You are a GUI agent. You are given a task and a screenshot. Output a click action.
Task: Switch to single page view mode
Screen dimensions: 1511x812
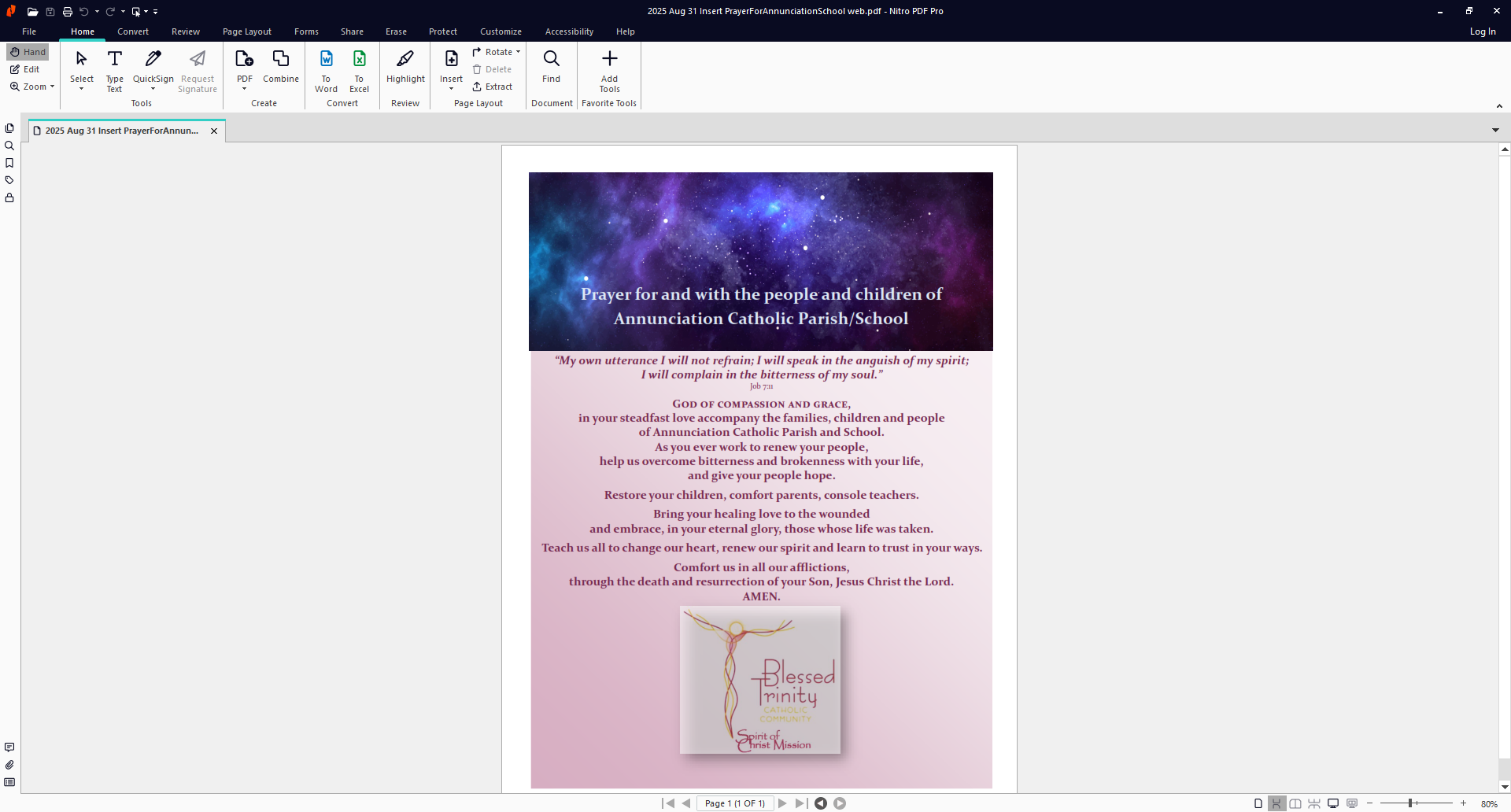[1258, 803]
